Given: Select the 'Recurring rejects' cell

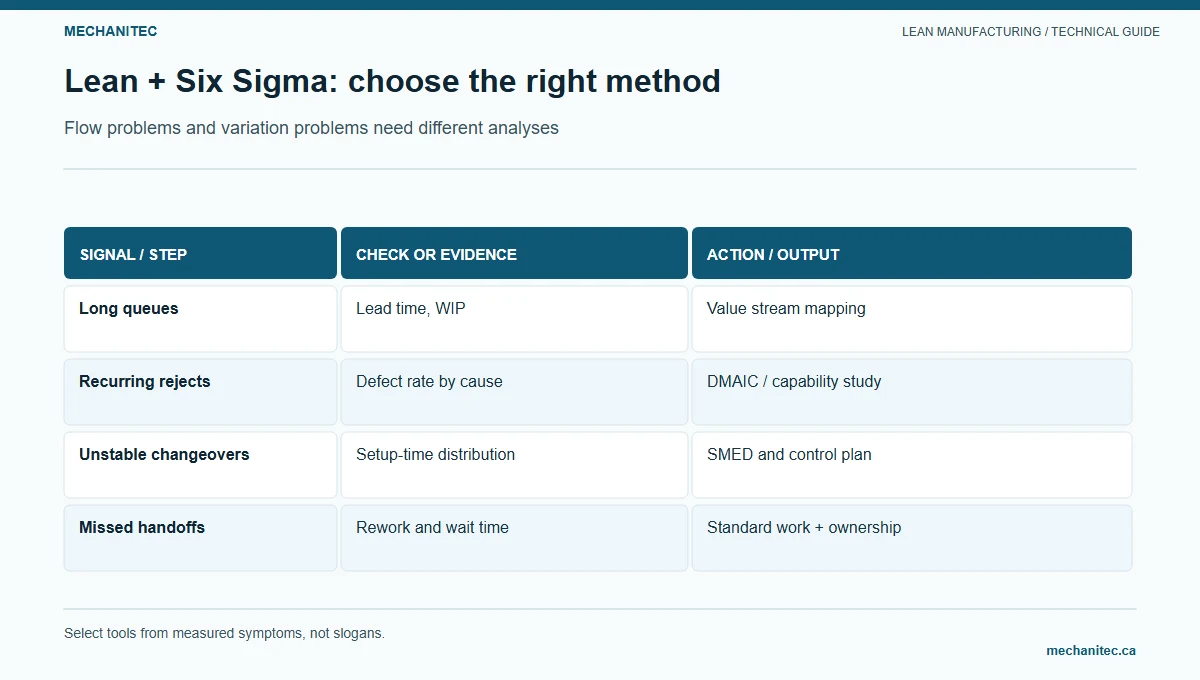Looking at the screenshot, I should coord(200,392).
